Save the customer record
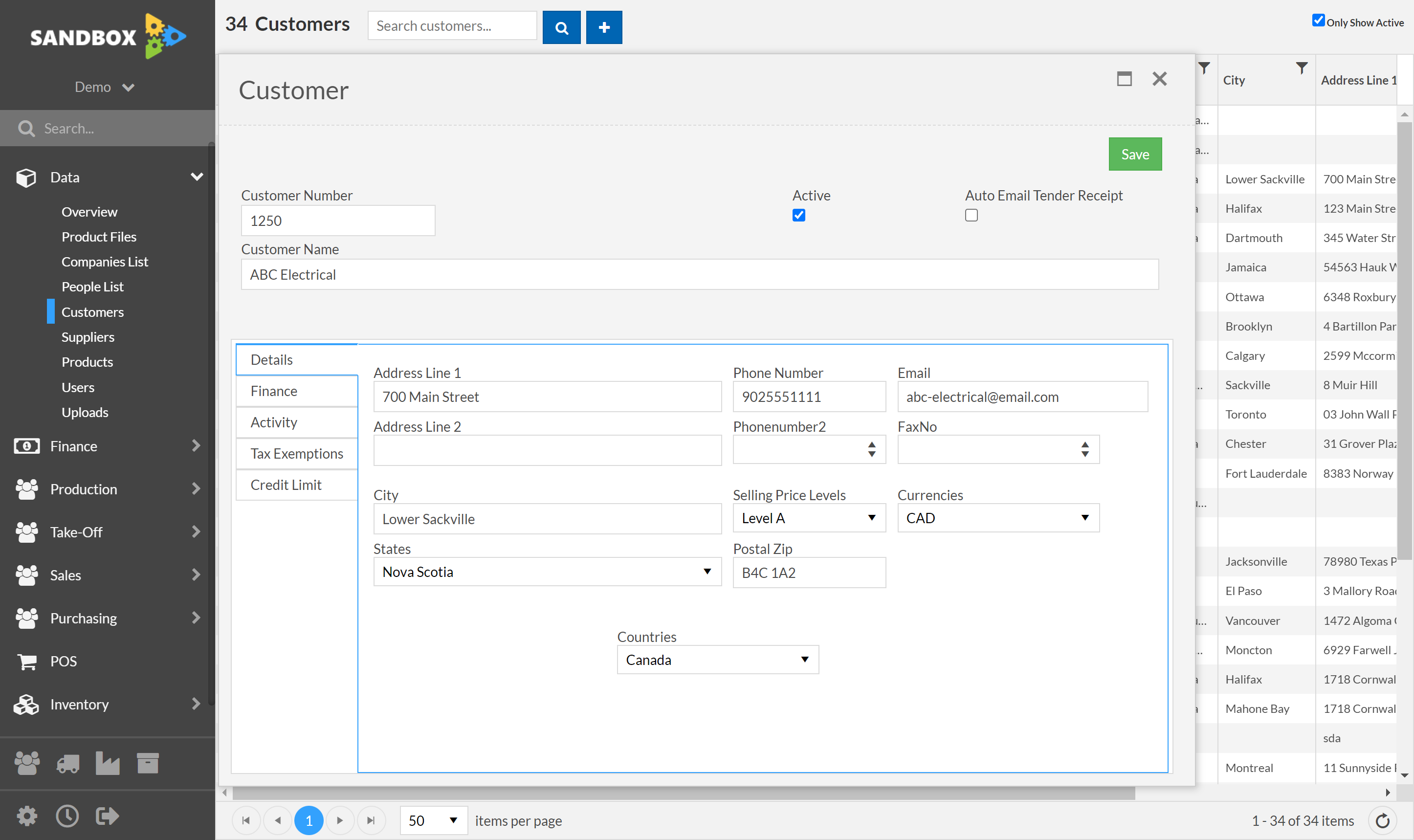The height and width of the screenshot is (840, 1414). [1134, 155]
